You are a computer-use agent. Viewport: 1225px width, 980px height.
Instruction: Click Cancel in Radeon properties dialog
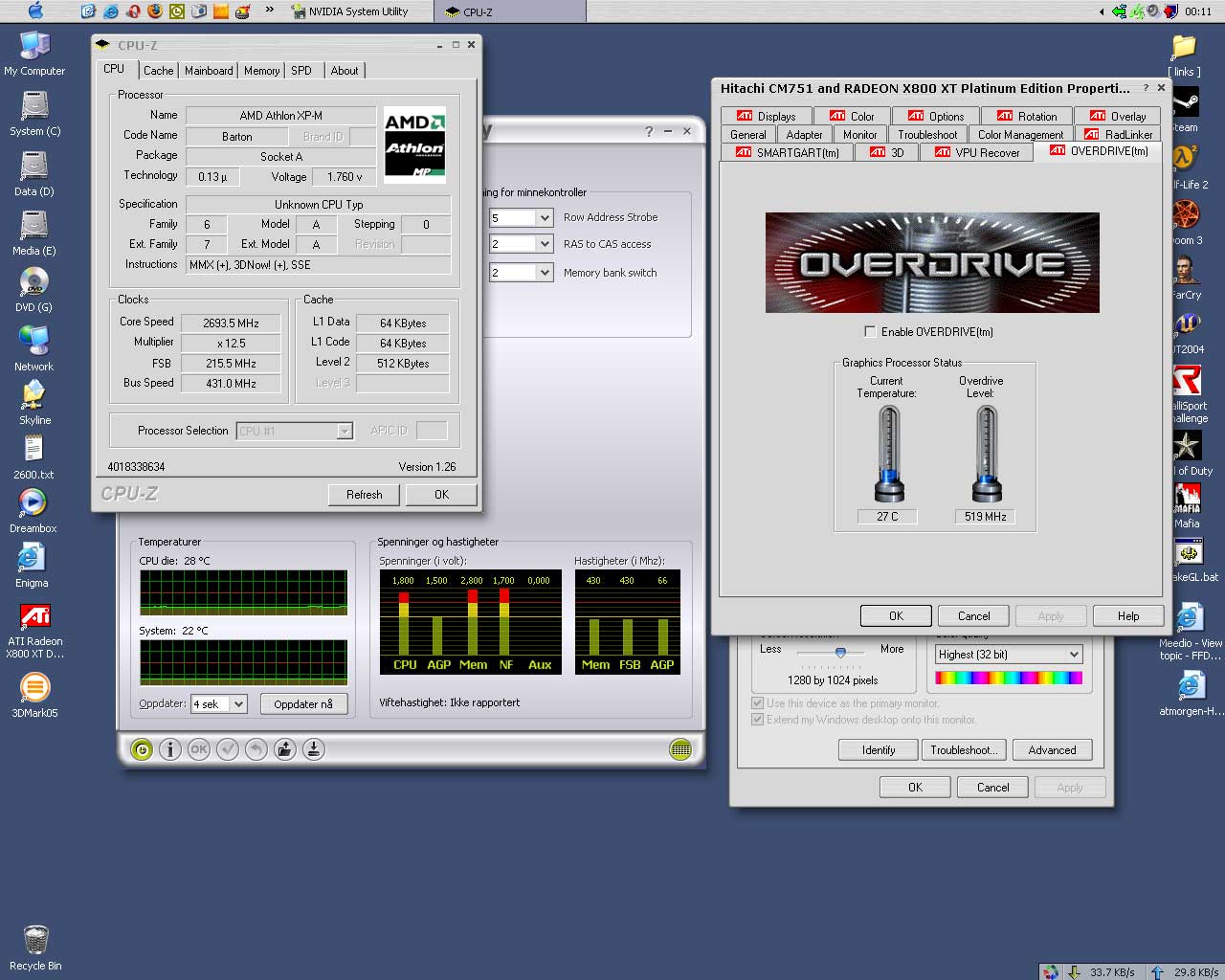coord(973,615)
